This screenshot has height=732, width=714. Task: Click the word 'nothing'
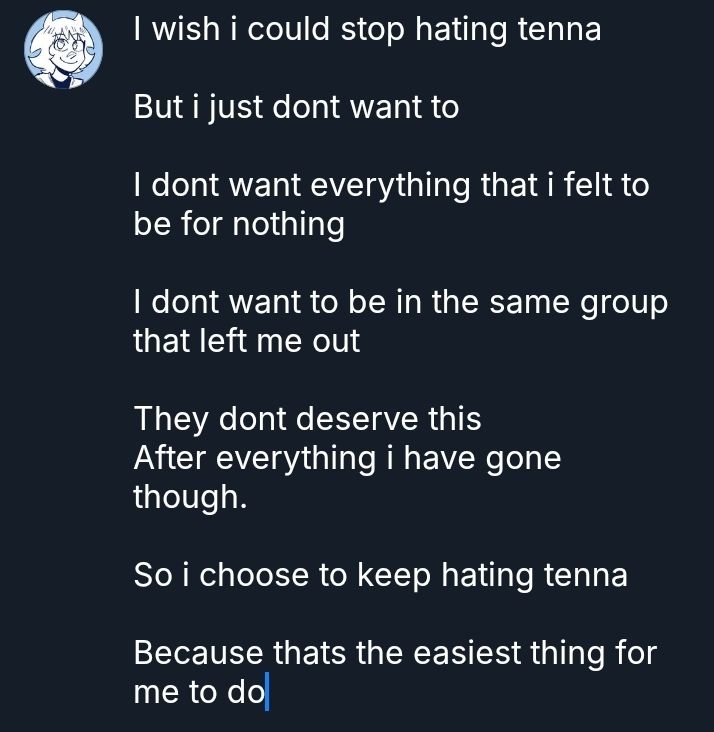click(x=288, y=225)
